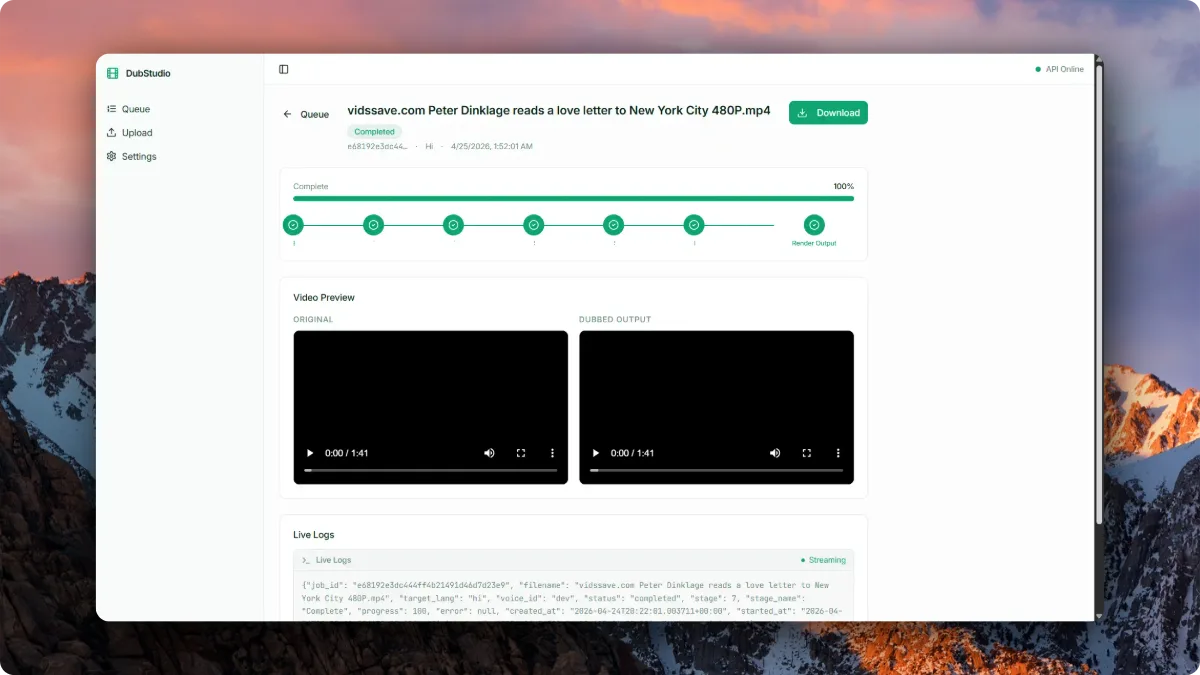Mute the original video volume
The image size is (1200, 675).
[x=489, y=453]
